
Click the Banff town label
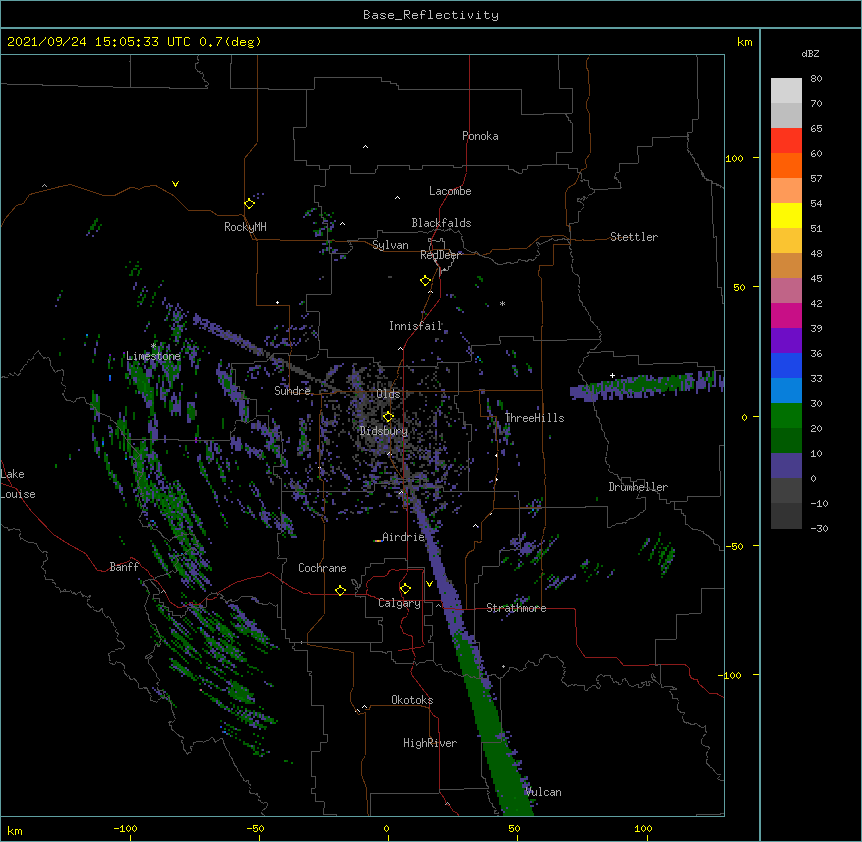click(124, 567)
